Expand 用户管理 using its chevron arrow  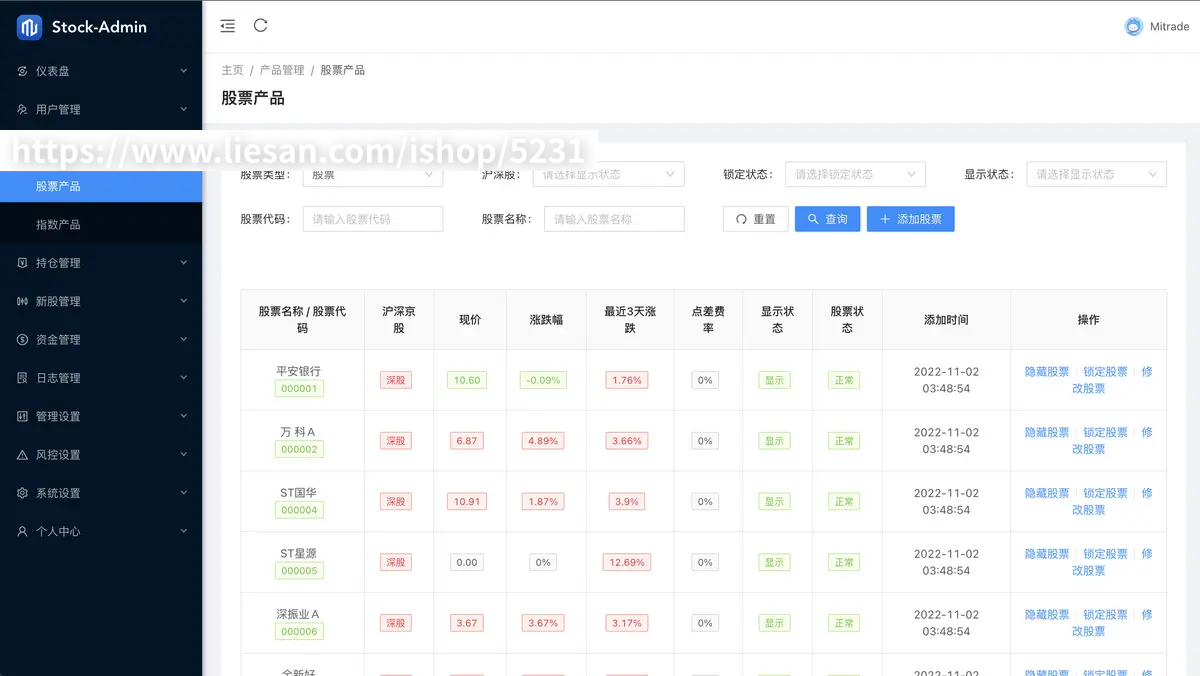pos(183,109)
